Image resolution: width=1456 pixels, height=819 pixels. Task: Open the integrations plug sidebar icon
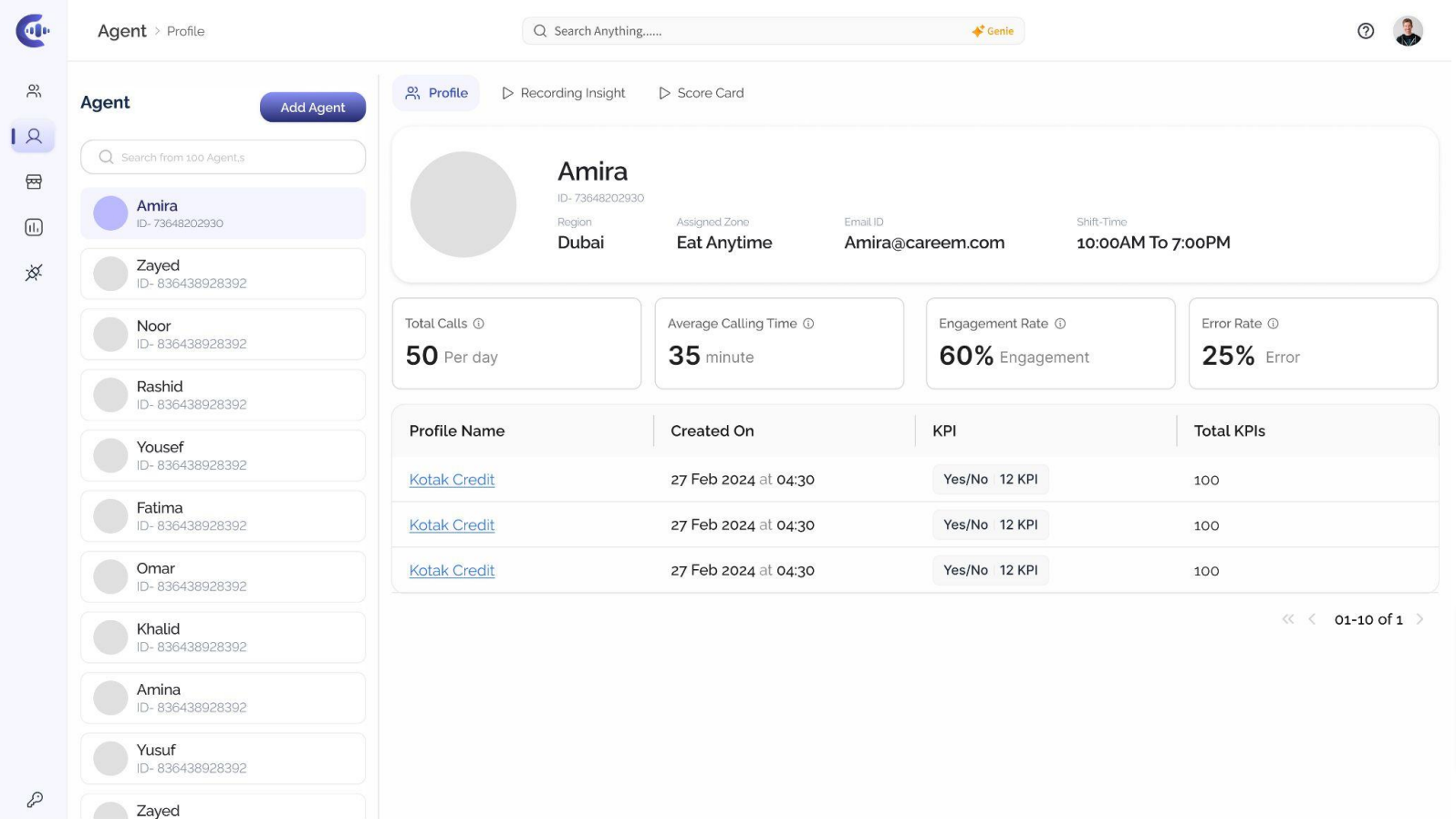[34, 273]
